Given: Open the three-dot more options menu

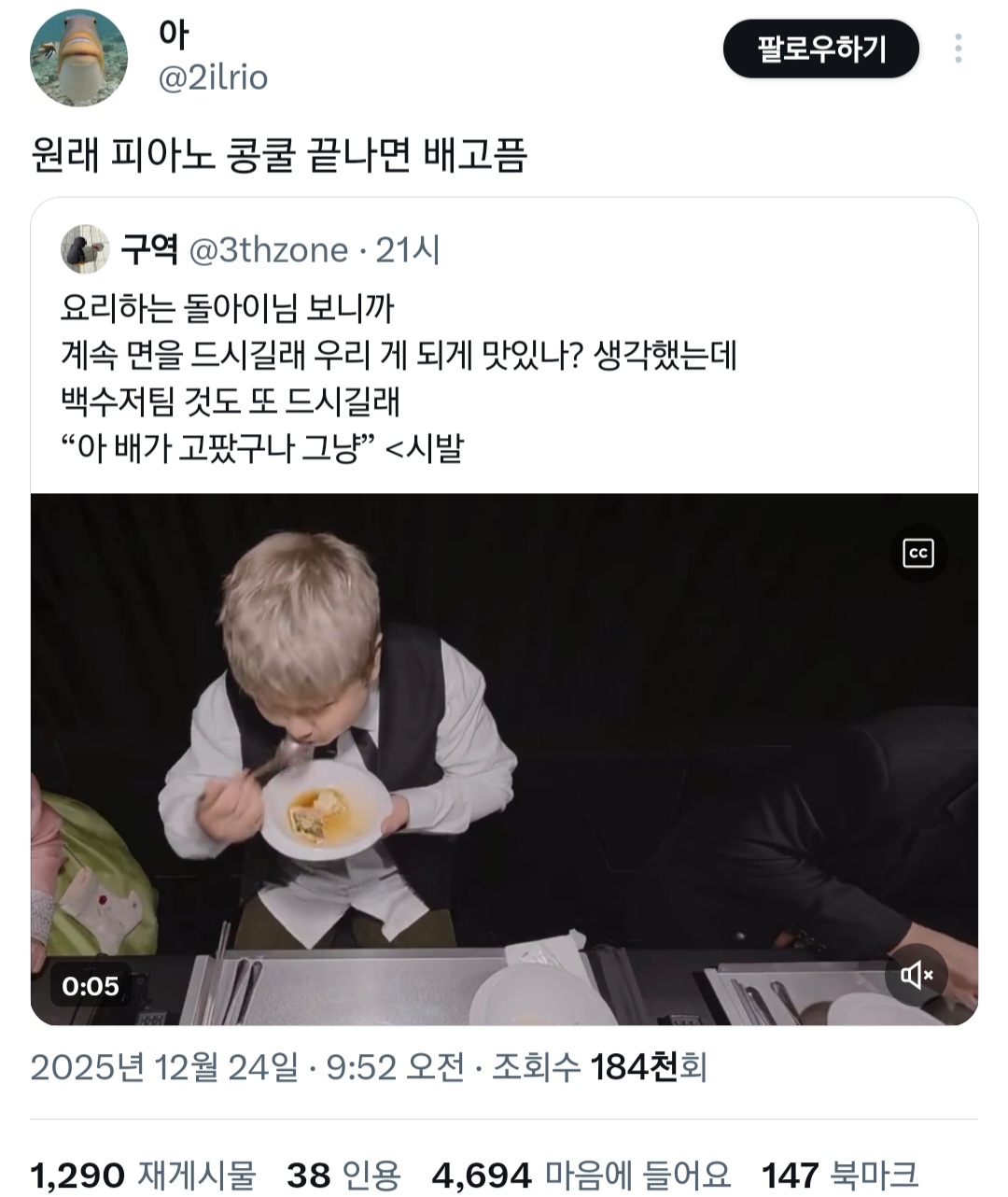Looking at the screenshot, I should click(959, 49).
